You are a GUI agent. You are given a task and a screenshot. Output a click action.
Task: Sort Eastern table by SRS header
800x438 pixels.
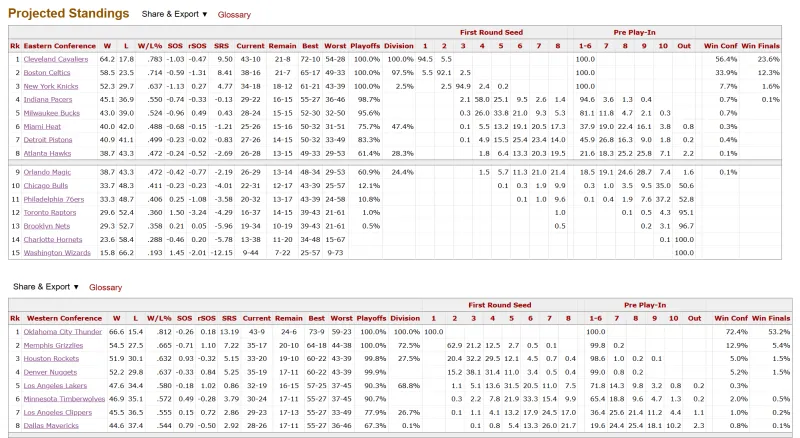[221, 46]
